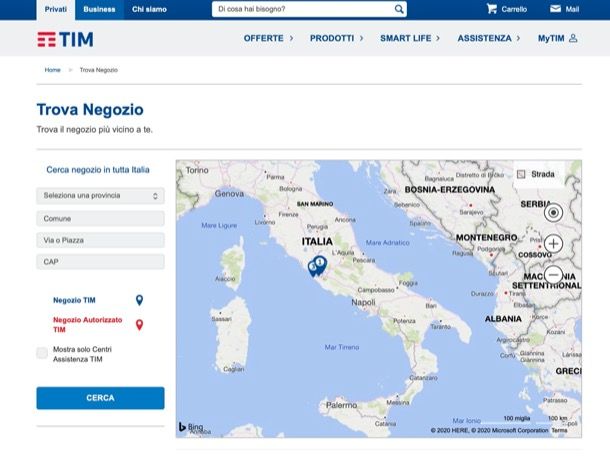
Task: Locate me with the map target button
Action: tap(553, 212)
